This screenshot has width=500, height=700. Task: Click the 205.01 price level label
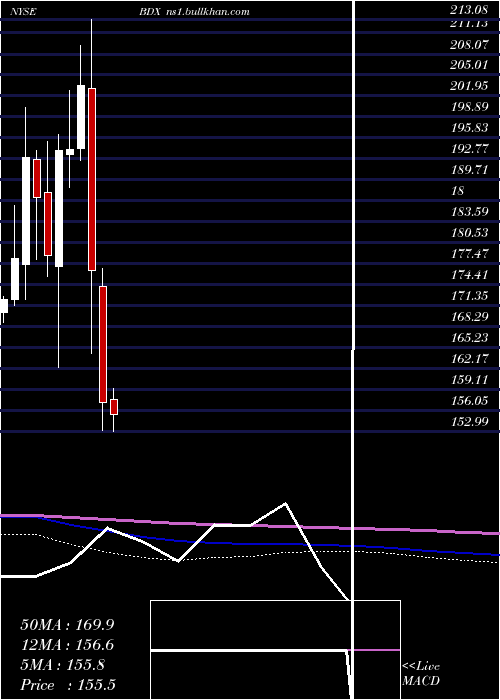(x=469, y=65)
